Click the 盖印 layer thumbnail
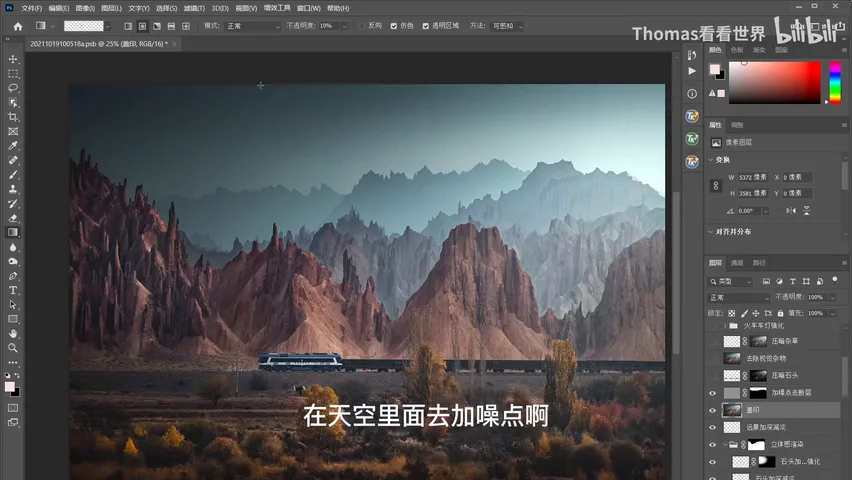 click(x=732, y=410)
